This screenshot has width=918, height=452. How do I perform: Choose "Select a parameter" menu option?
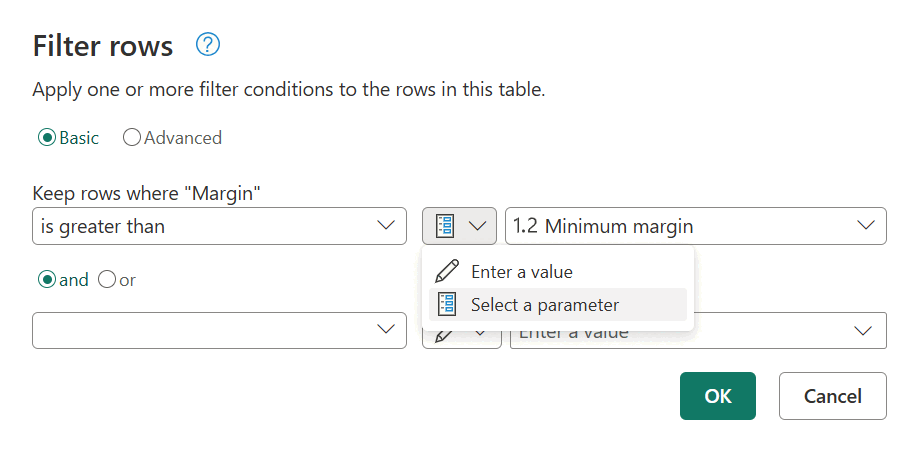pyautogui.click(x=544, y=305)
